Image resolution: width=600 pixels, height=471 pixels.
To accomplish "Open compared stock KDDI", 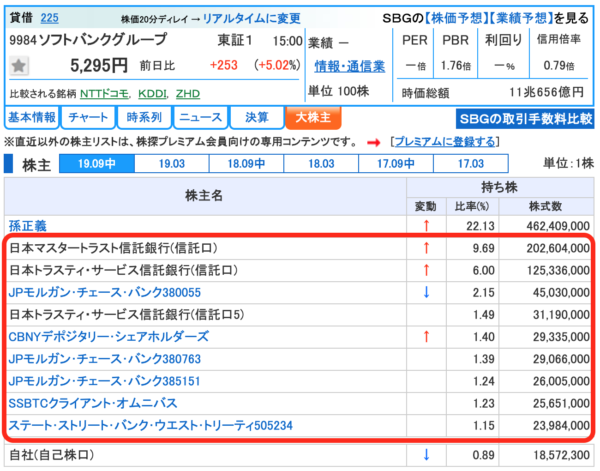I will (x=152, y=93).
